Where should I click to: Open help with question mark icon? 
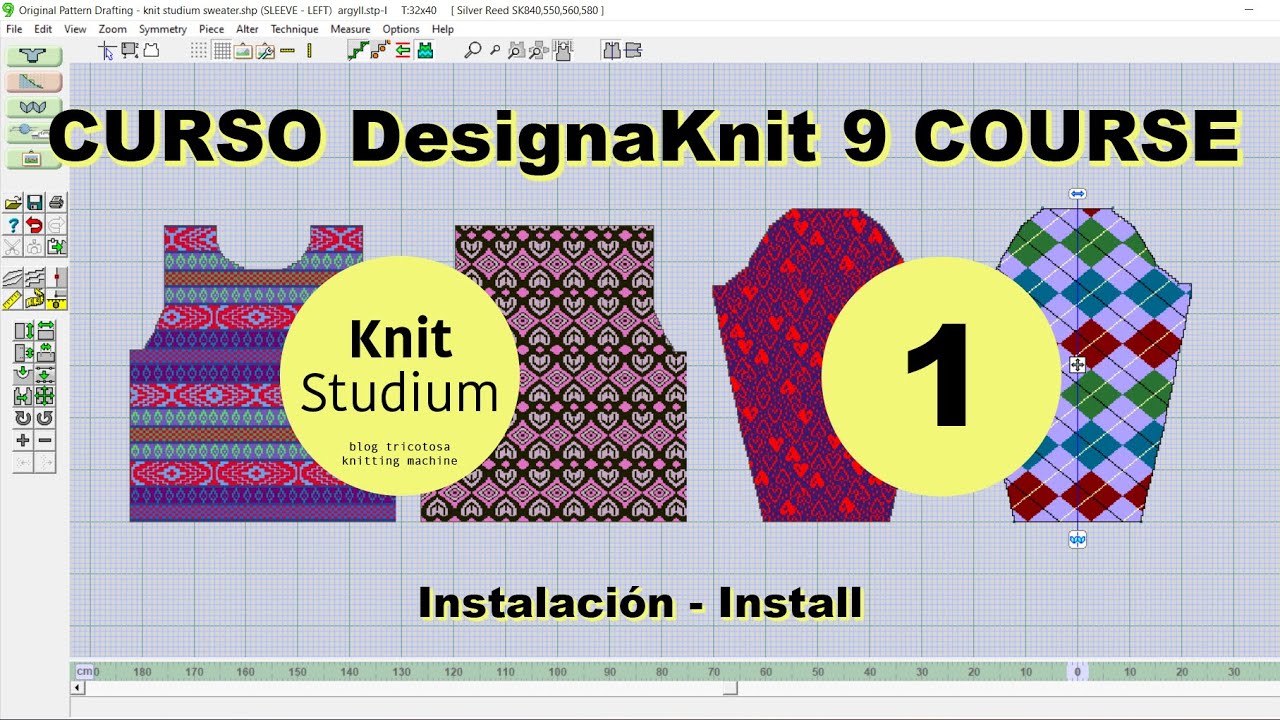pos(13,224)
